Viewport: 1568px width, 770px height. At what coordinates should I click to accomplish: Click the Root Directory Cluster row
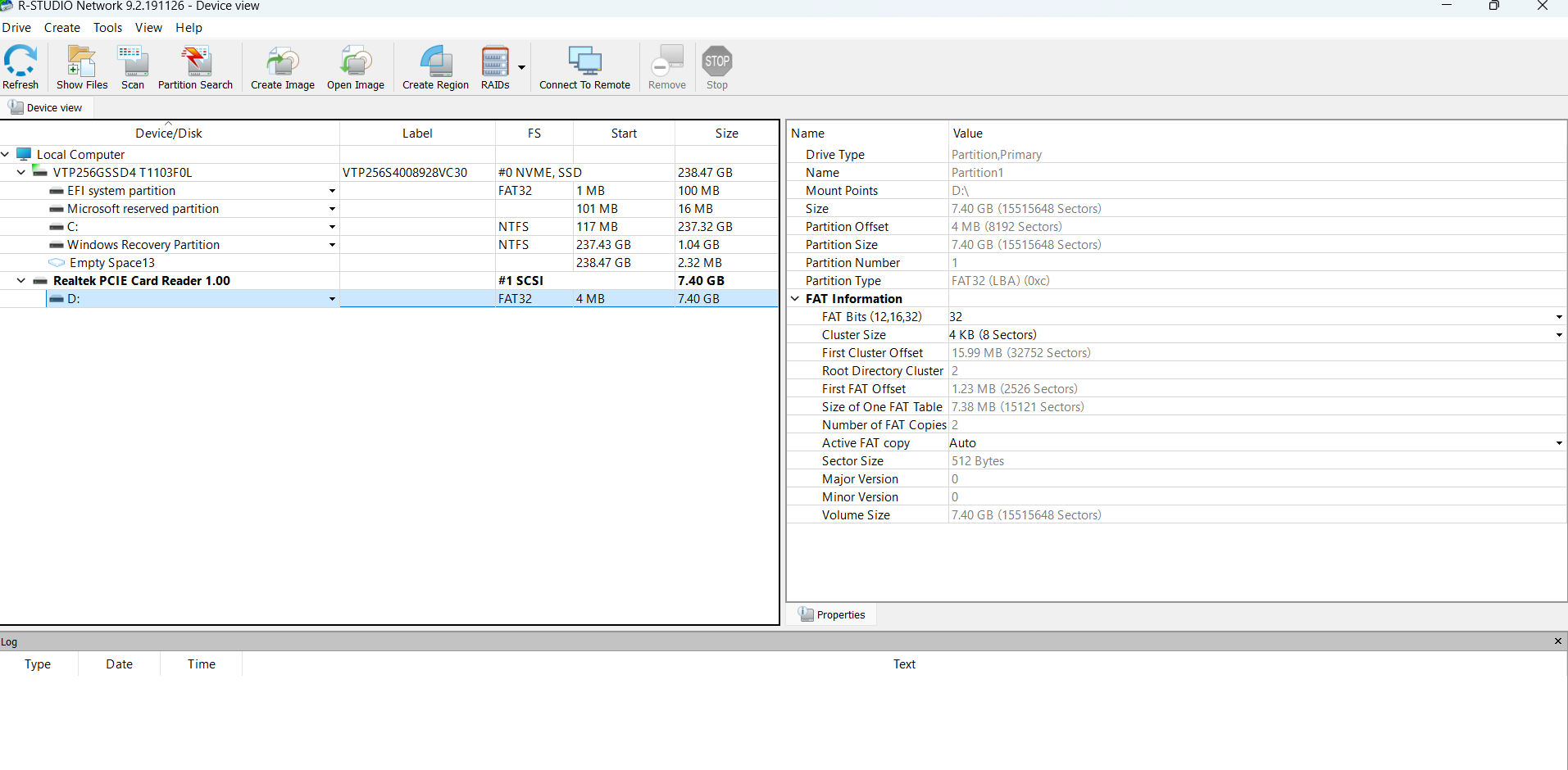pos(1177,371)
